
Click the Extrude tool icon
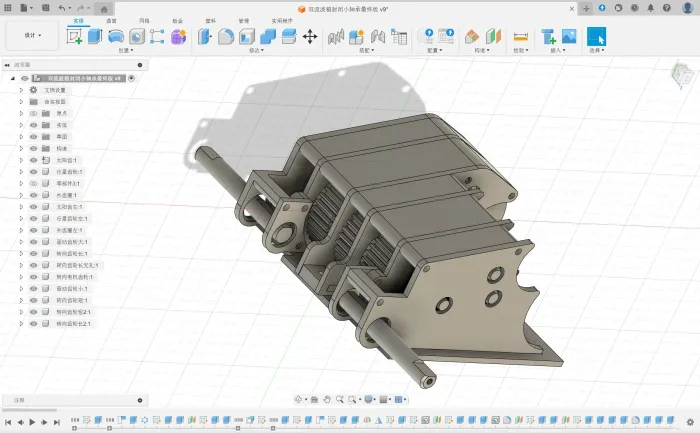(x=95, y=36)
